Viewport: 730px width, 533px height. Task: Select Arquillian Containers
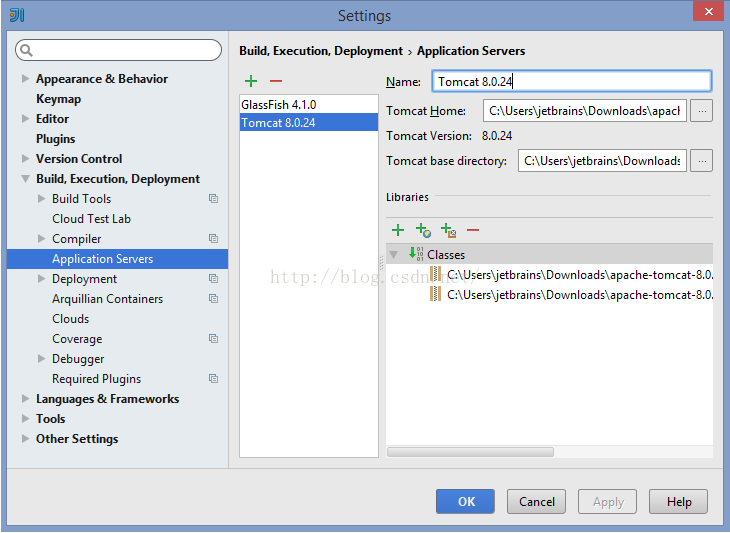[108, 299]
